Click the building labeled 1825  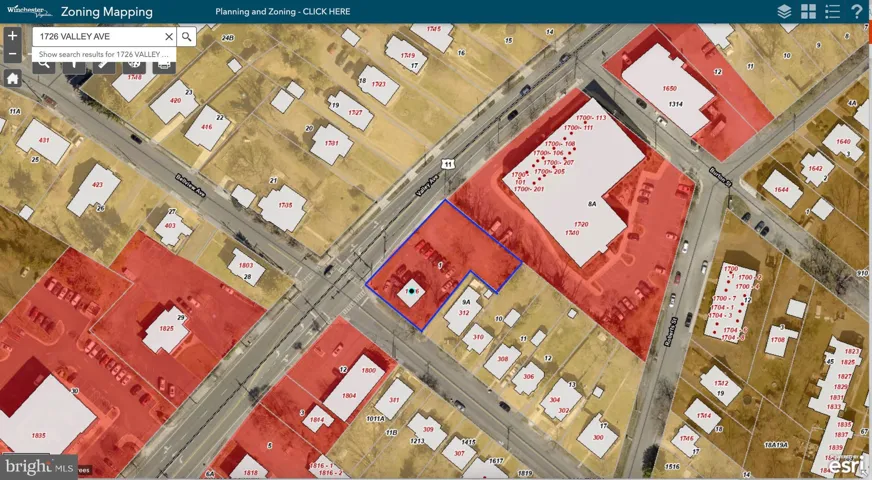click(x=166, y=330)
